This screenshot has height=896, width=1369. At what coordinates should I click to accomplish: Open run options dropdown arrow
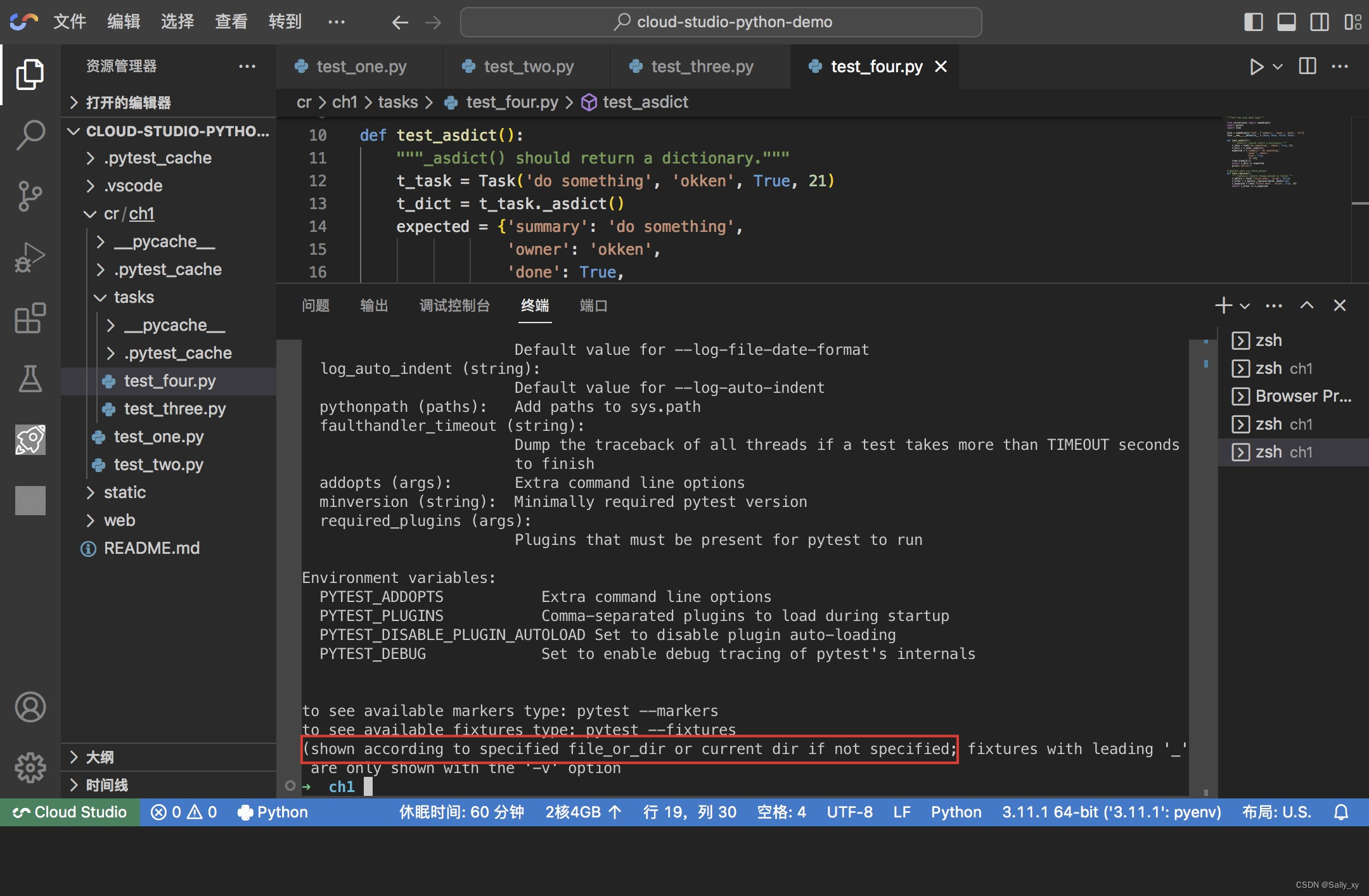(1278, 66)
